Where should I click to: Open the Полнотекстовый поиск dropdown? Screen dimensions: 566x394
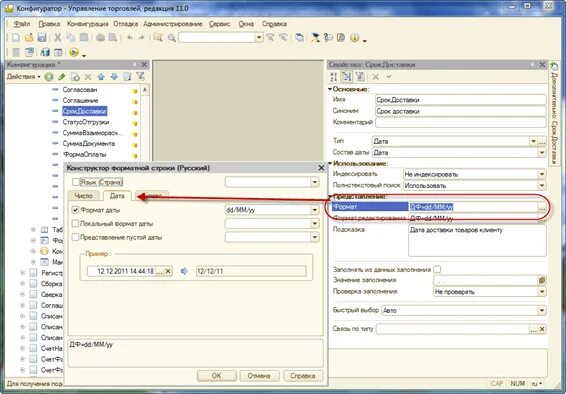(x=542, y=185)
